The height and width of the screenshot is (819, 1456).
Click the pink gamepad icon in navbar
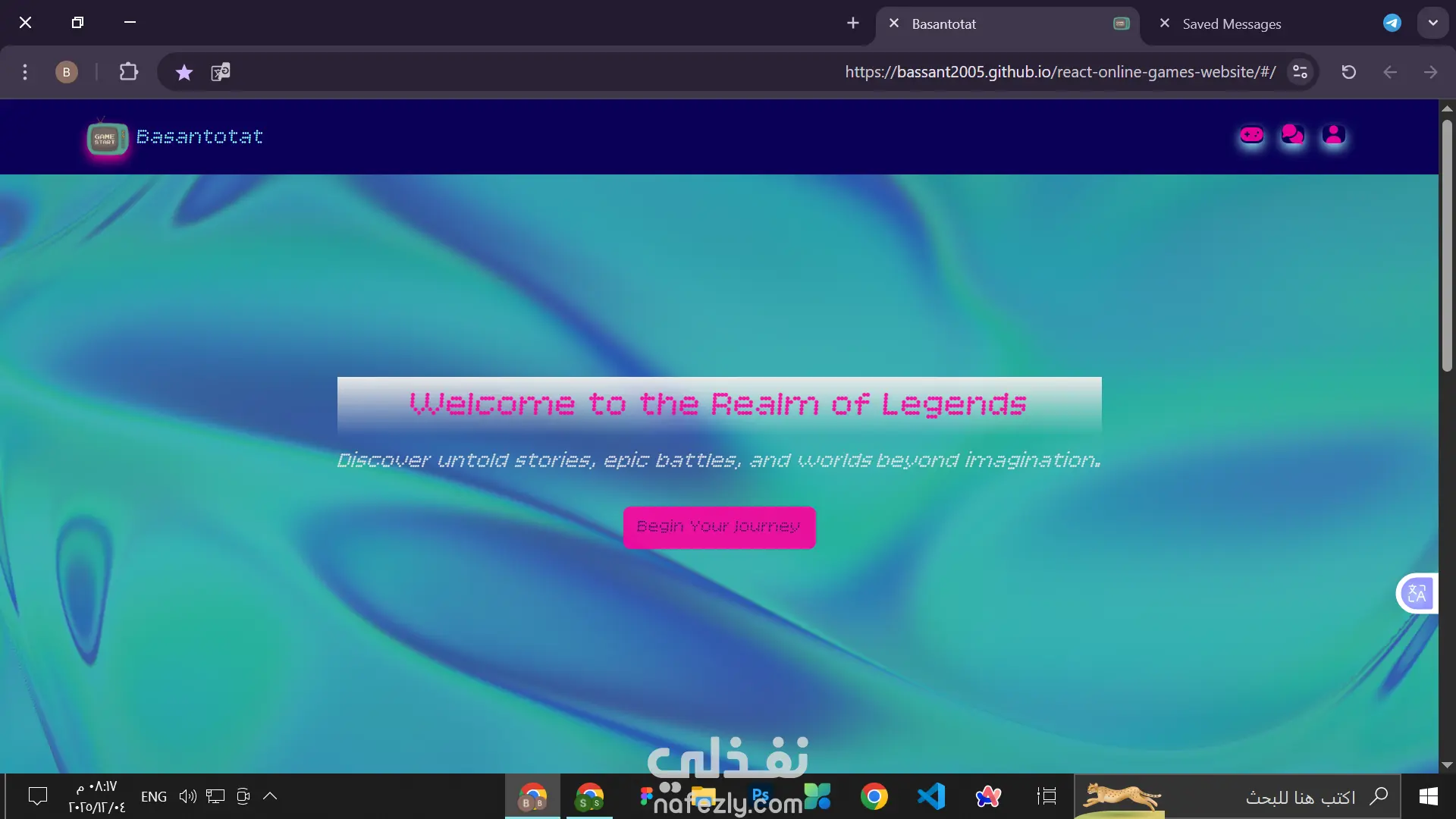[1251, 135]
